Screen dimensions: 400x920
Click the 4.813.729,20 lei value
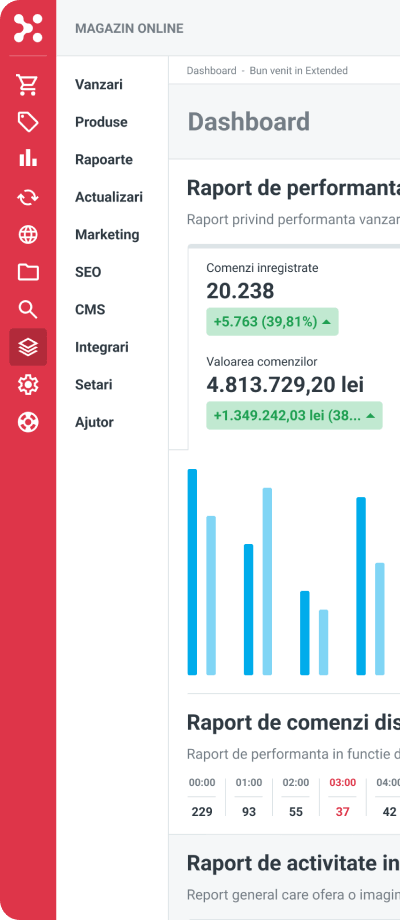click(x=285, y=385)
